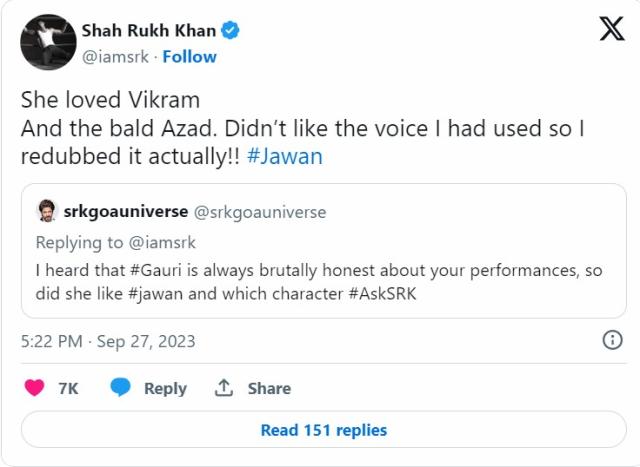Click the srkgoauniverse display name
The image size is (640, 467).
click(125, 211)
